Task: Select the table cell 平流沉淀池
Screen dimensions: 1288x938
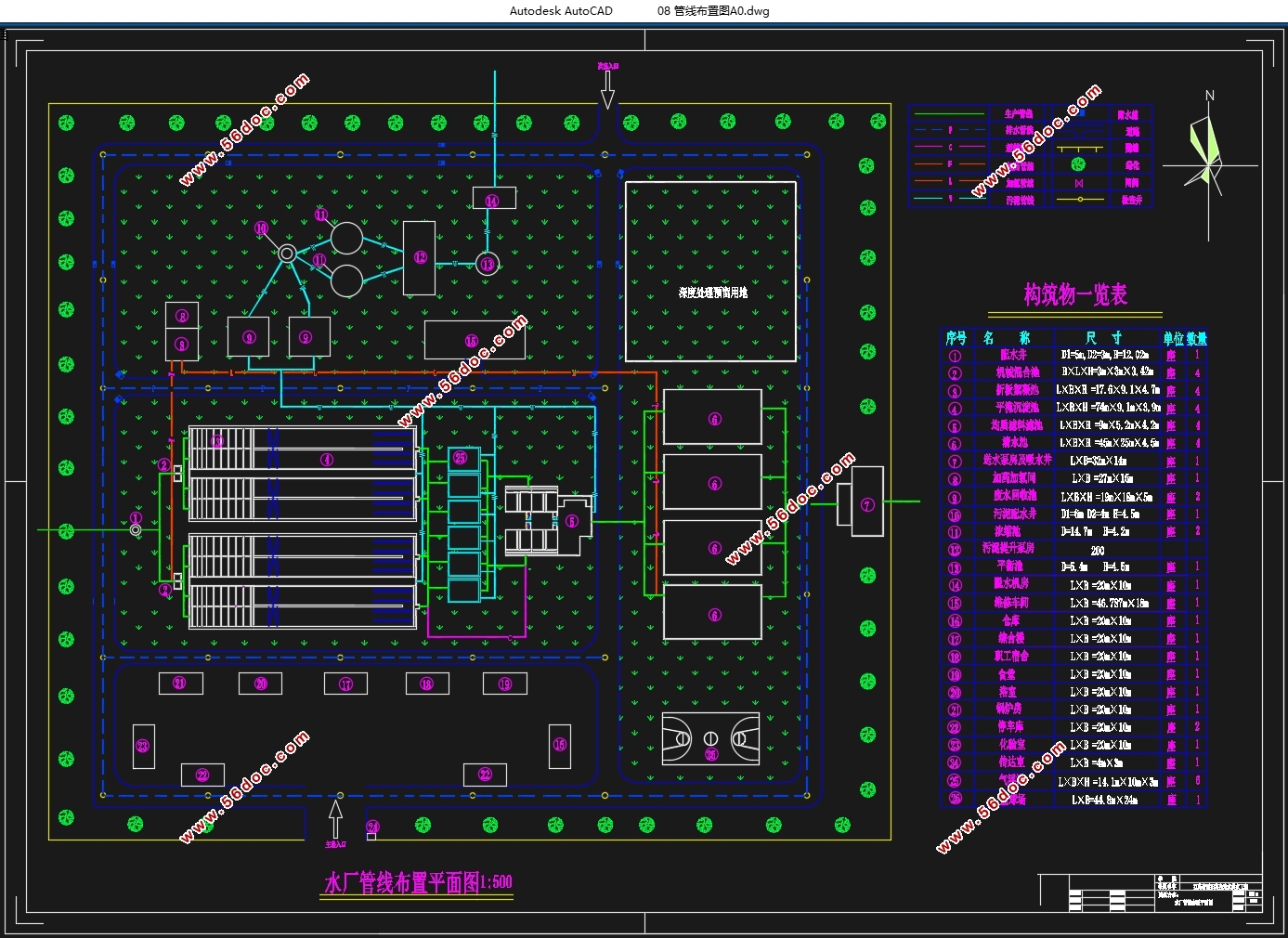Action: click(x=1018, y=408)
